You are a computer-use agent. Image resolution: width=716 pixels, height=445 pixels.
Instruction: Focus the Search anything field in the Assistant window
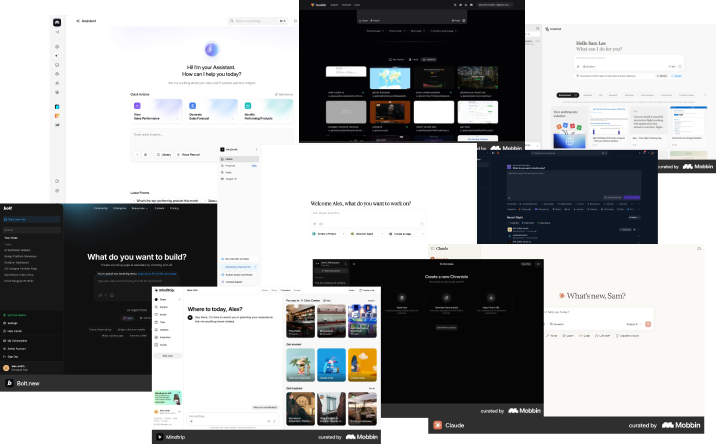[x=258, y=21]
